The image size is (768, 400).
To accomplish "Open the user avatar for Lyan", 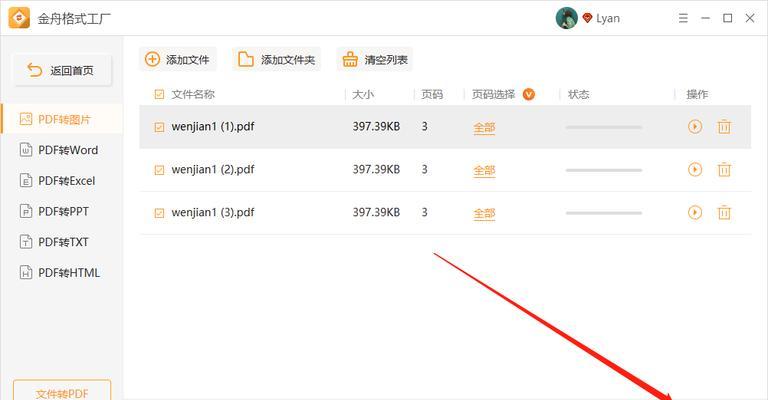I will [566, 18].
